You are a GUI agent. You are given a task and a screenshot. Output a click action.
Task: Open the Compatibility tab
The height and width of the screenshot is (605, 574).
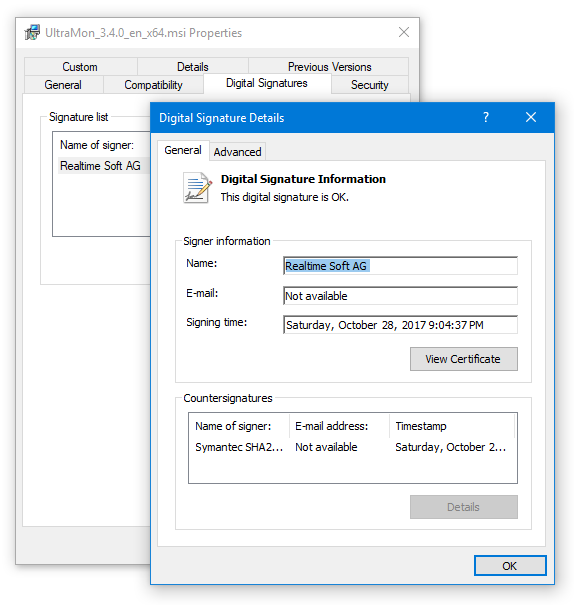(153, 84)
